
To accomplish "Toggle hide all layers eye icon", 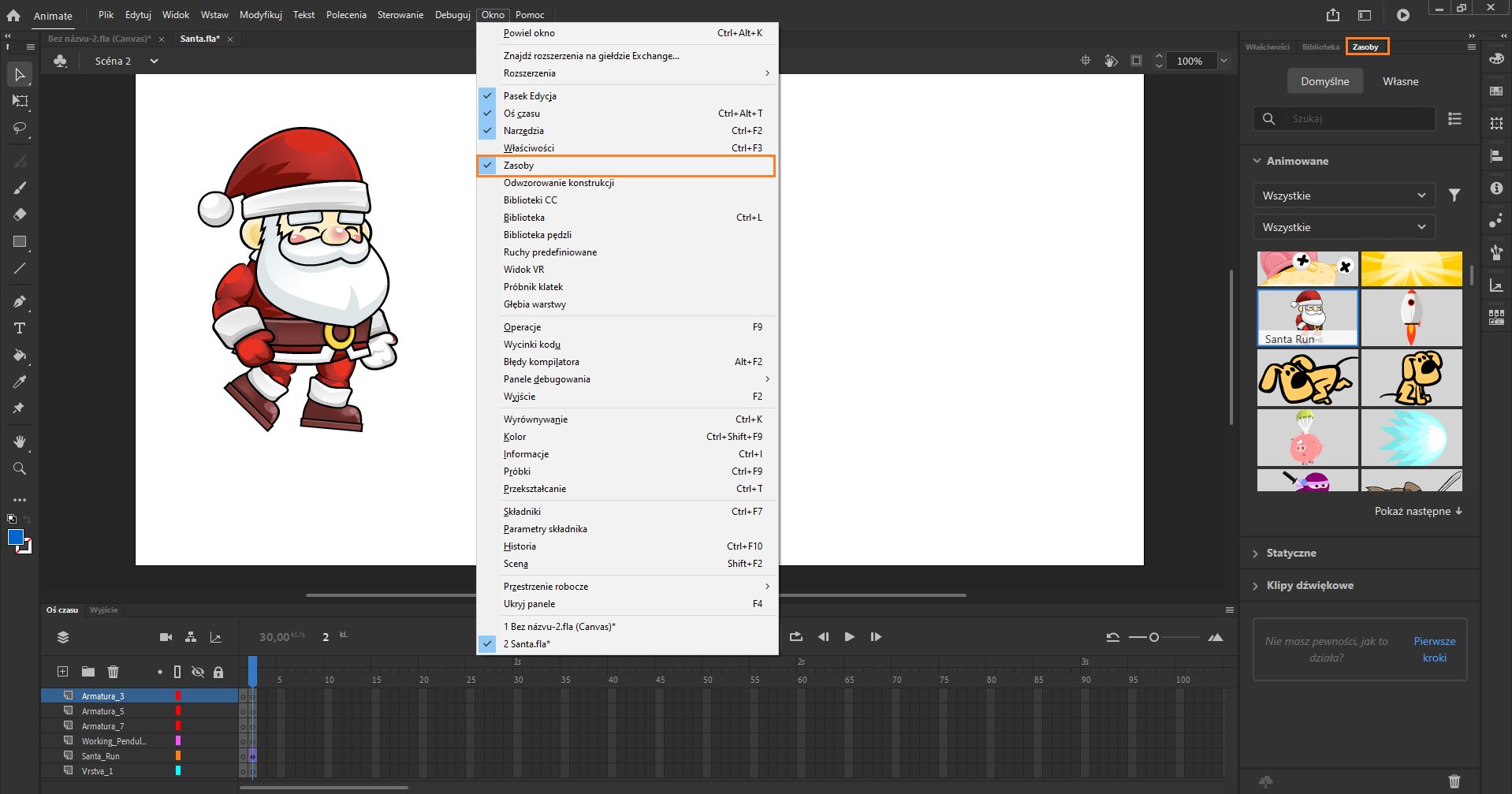I will (198, 672).
